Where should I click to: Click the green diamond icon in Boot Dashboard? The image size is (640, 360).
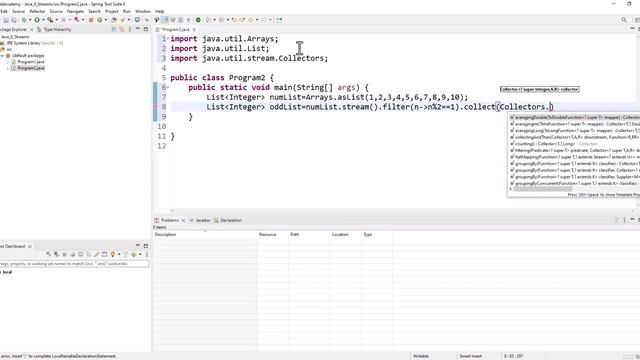coord(133,254)
